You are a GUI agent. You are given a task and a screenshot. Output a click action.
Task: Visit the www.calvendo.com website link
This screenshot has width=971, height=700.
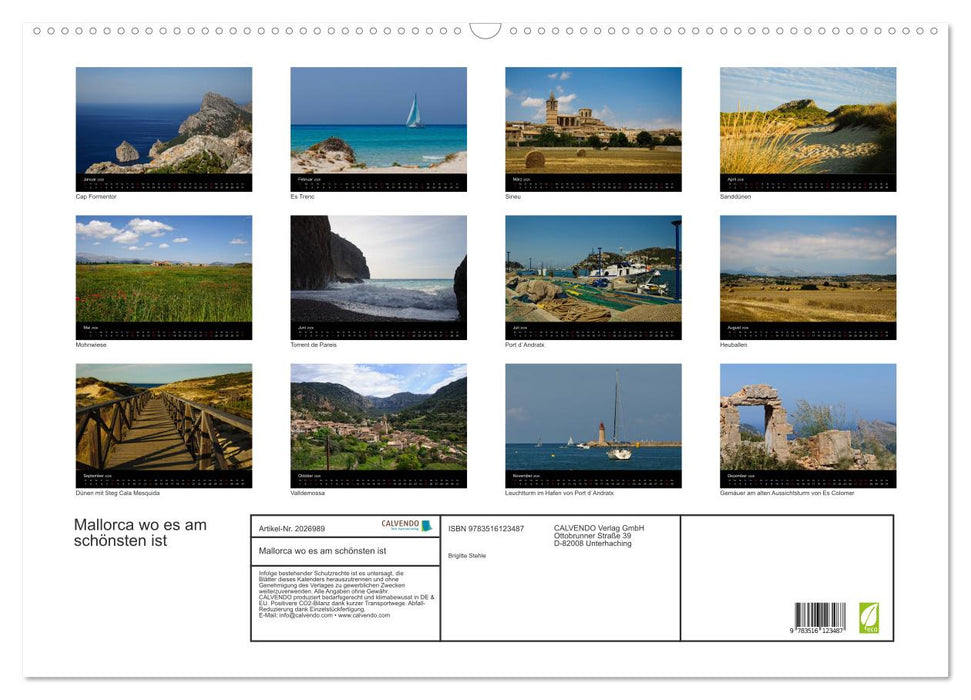[x=362, y=616]
